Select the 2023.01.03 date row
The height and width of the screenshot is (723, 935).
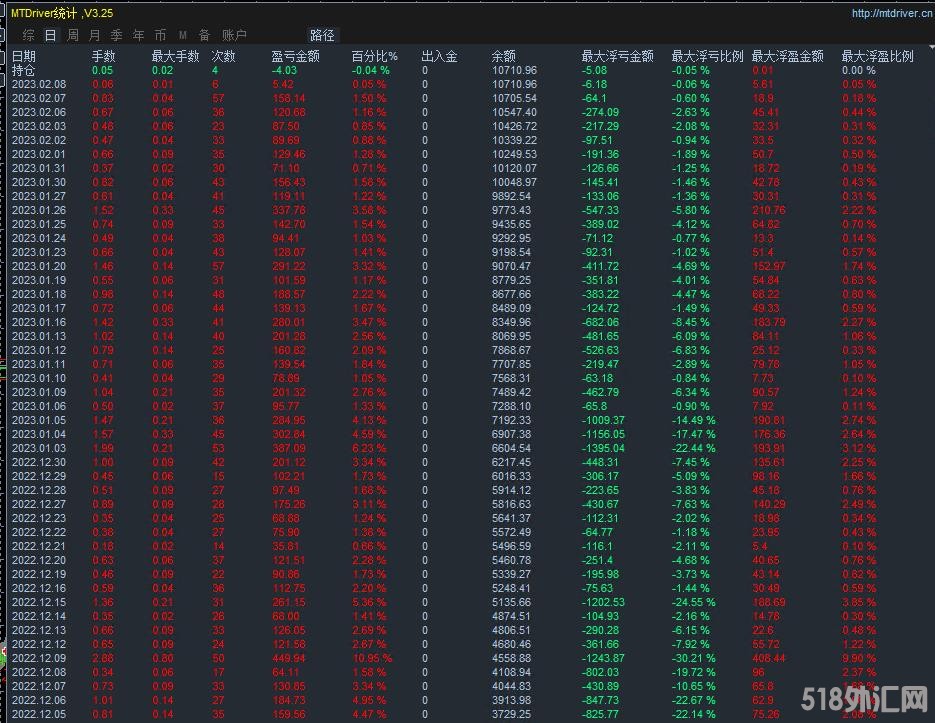coord(39,448)
